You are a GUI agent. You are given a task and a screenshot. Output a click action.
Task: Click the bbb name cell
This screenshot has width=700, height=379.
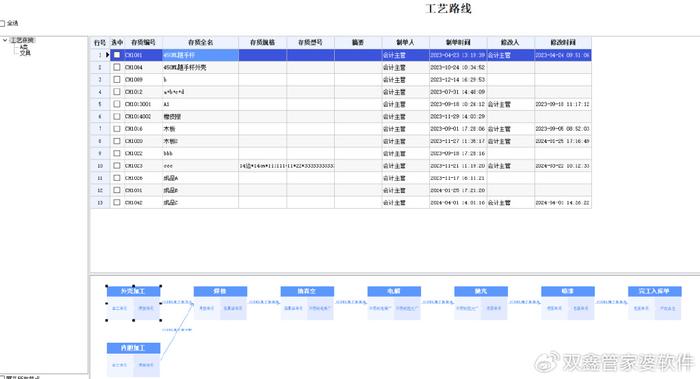click(200, 153)
